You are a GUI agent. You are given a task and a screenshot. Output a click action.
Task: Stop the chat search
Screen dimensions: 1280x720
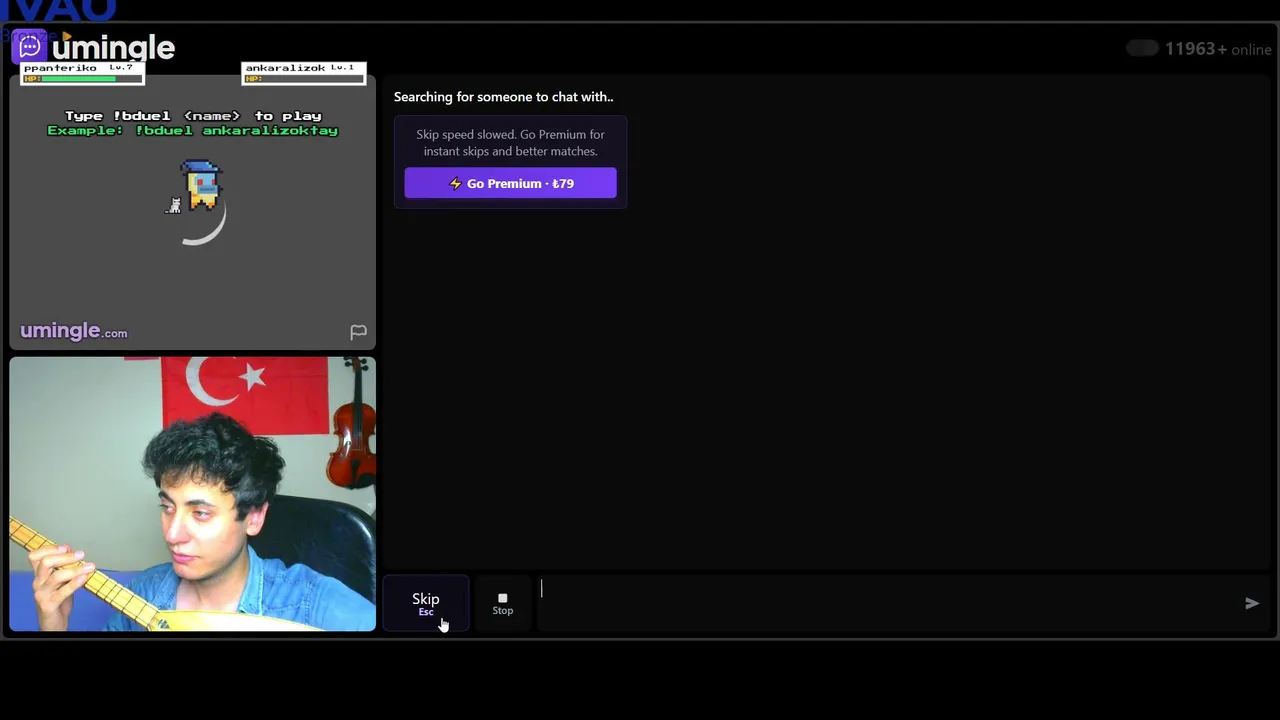pyautogui.click(x=503, y=603)
